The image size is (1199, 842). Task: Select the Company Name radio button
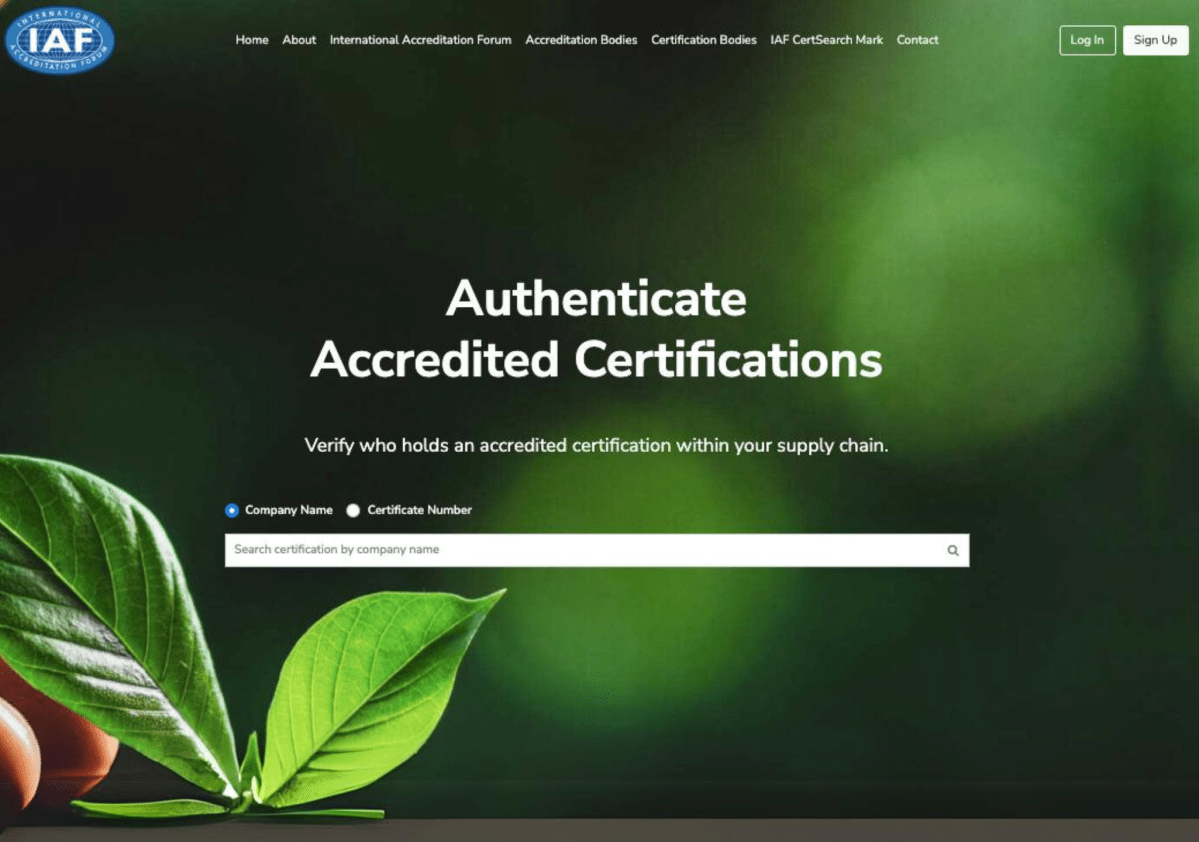click(x=232, y=510)
